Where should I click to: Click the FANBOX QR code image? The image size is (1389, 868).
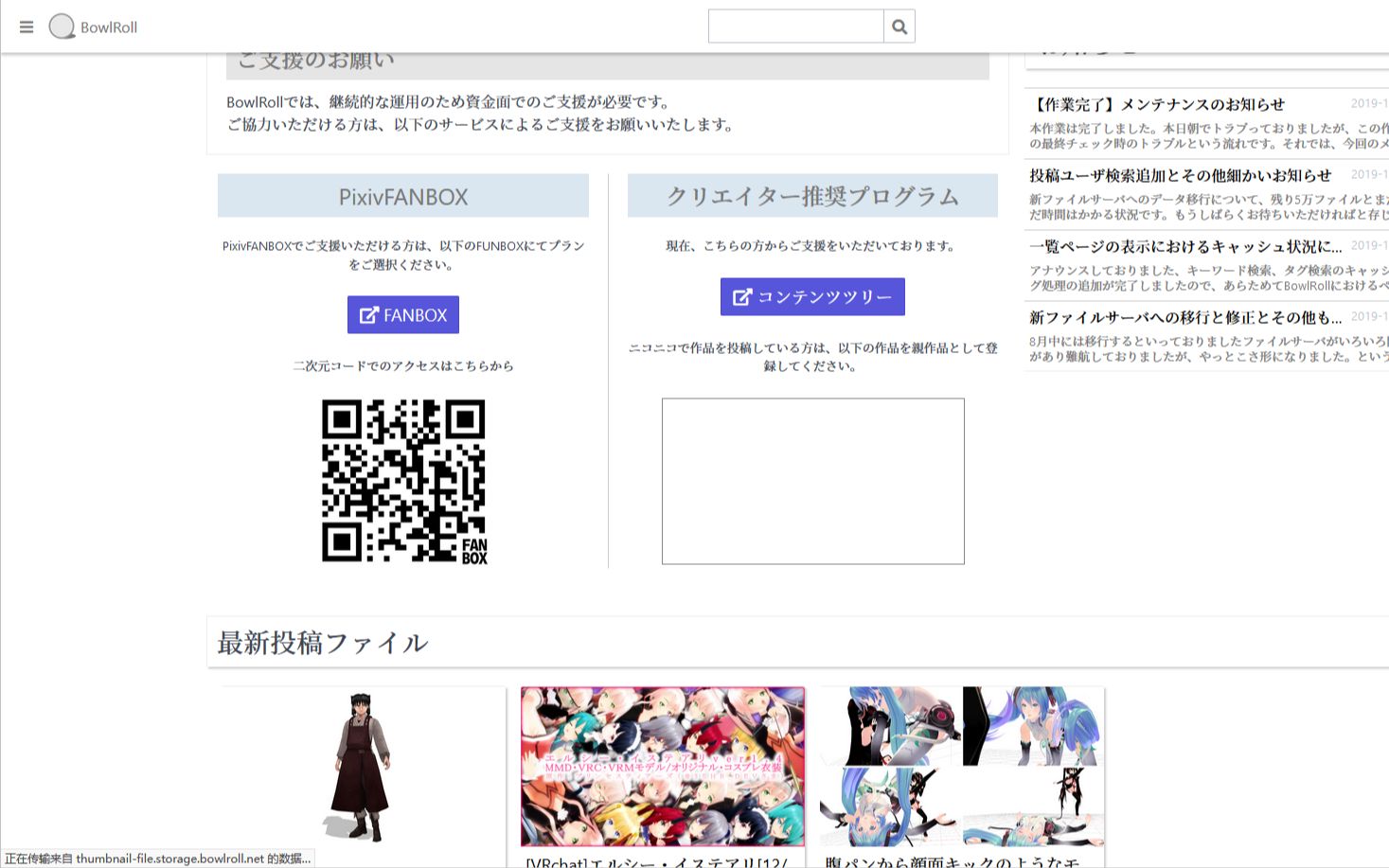click(x=404, y=482)
